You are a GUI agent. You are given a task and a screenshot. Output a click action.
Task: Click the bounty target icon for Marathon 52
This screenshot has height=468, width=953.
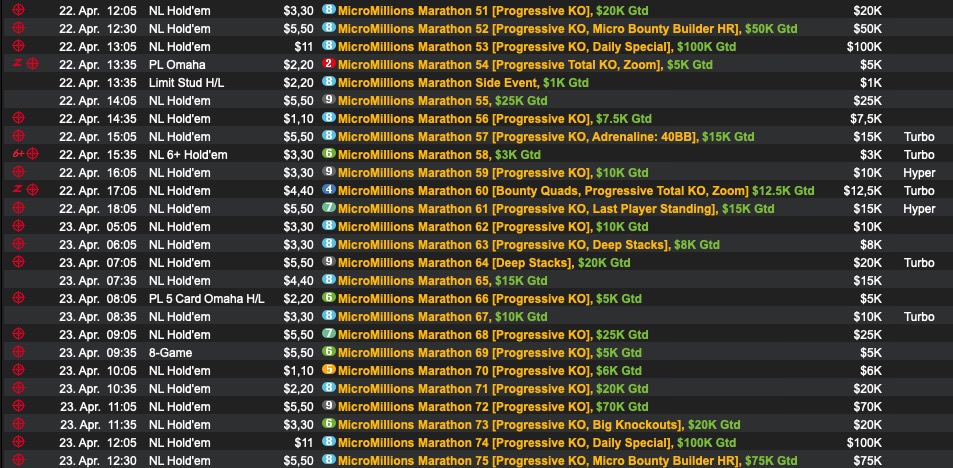[x=19, y=28]
